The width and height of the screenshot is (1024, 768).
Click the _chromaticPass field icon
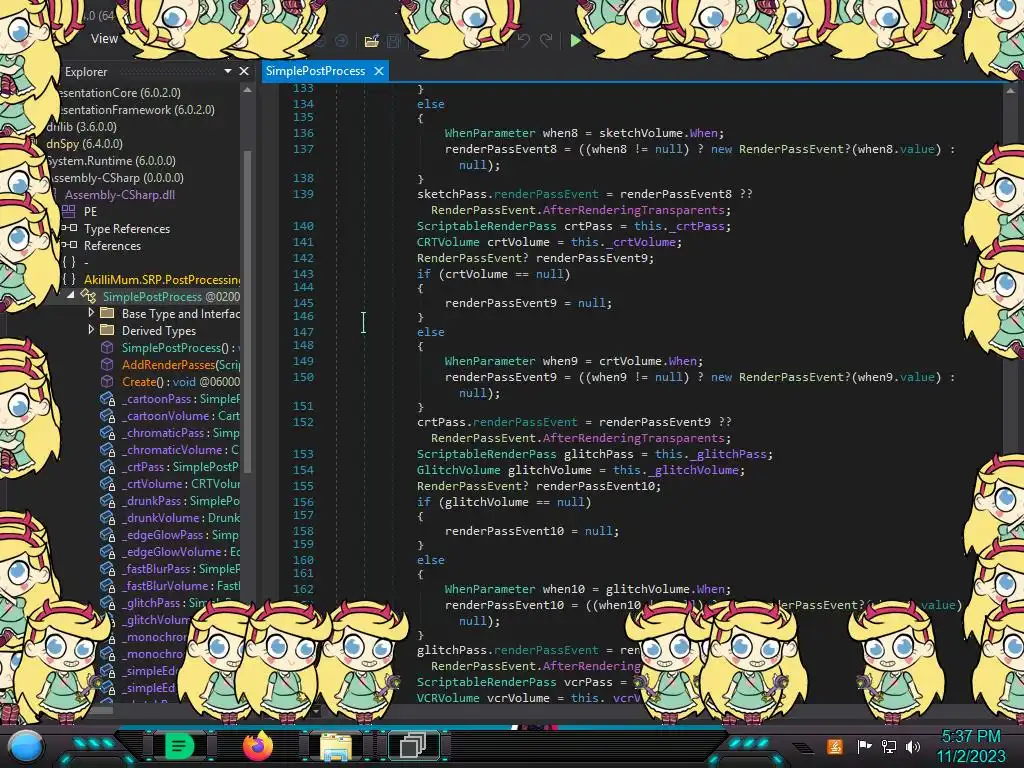point(107,432)
